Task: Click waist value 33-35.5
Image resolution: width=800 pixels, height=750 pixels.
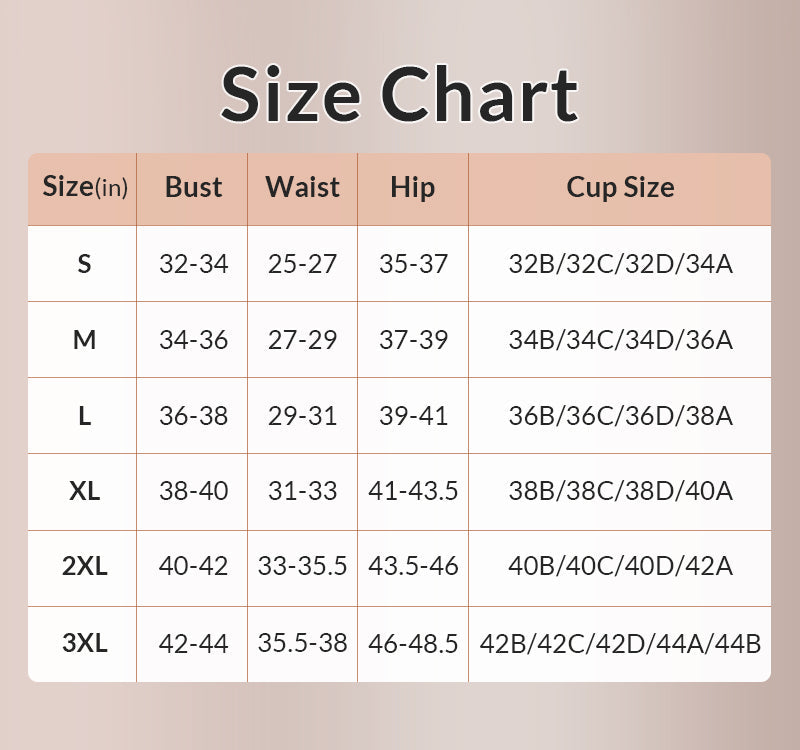Action: pyautogui.click(x=302, y=567)
